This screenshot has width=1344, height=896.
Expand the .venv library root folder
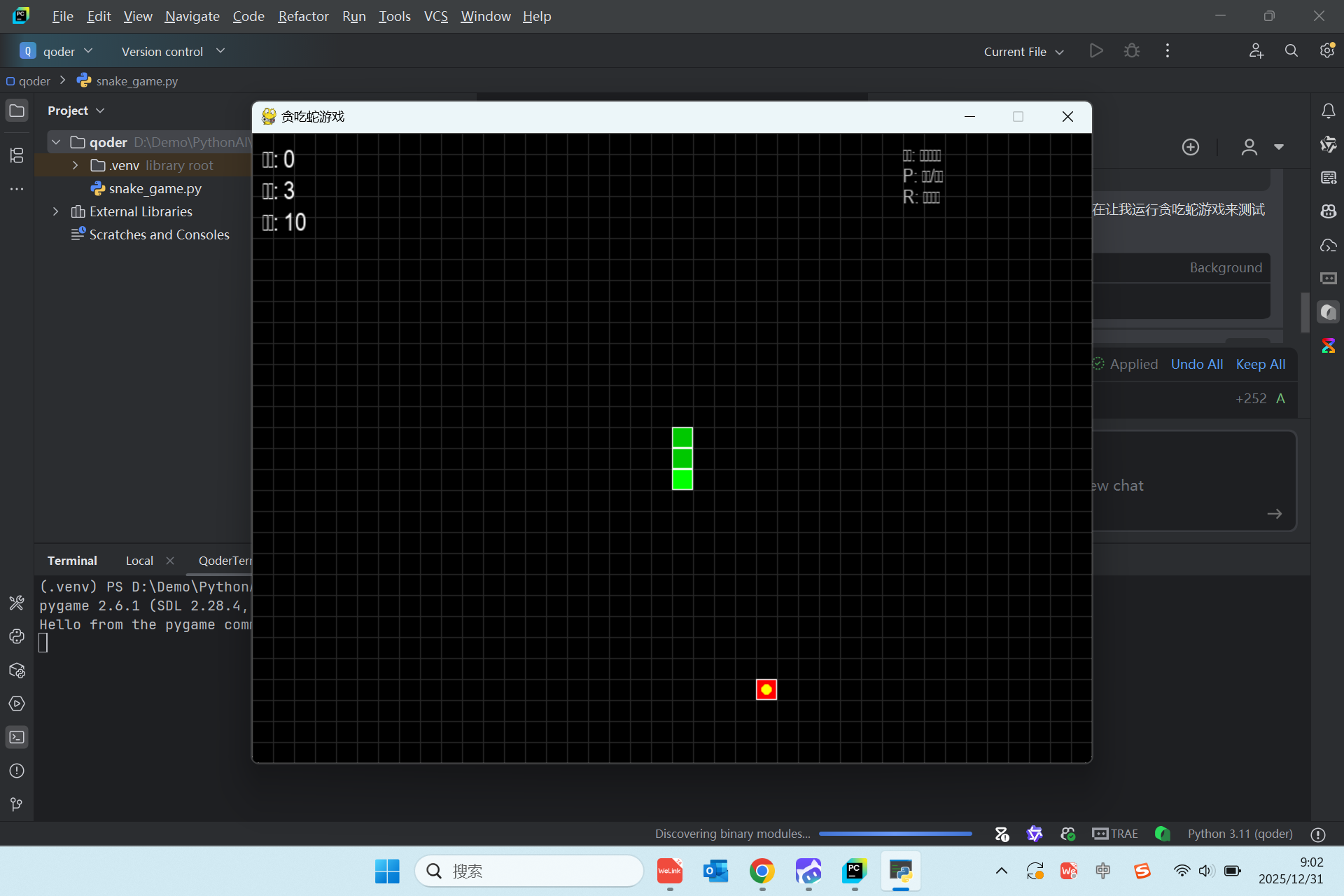[76, 165]
